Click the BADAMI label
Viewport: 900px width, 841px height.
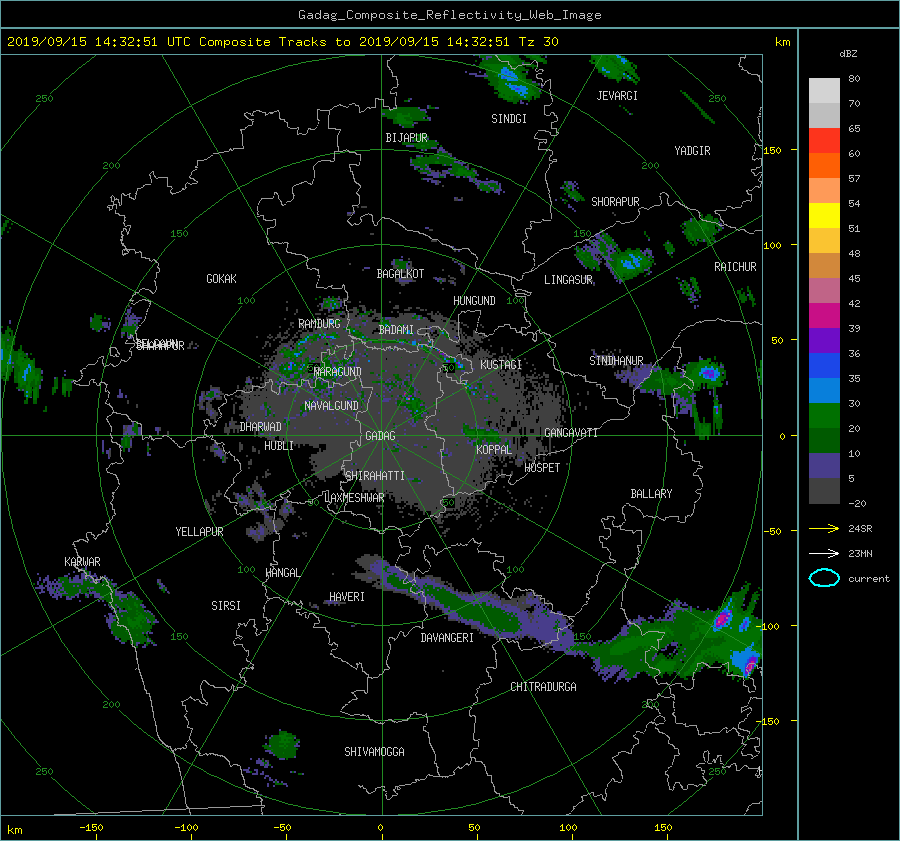coord(396,330)
